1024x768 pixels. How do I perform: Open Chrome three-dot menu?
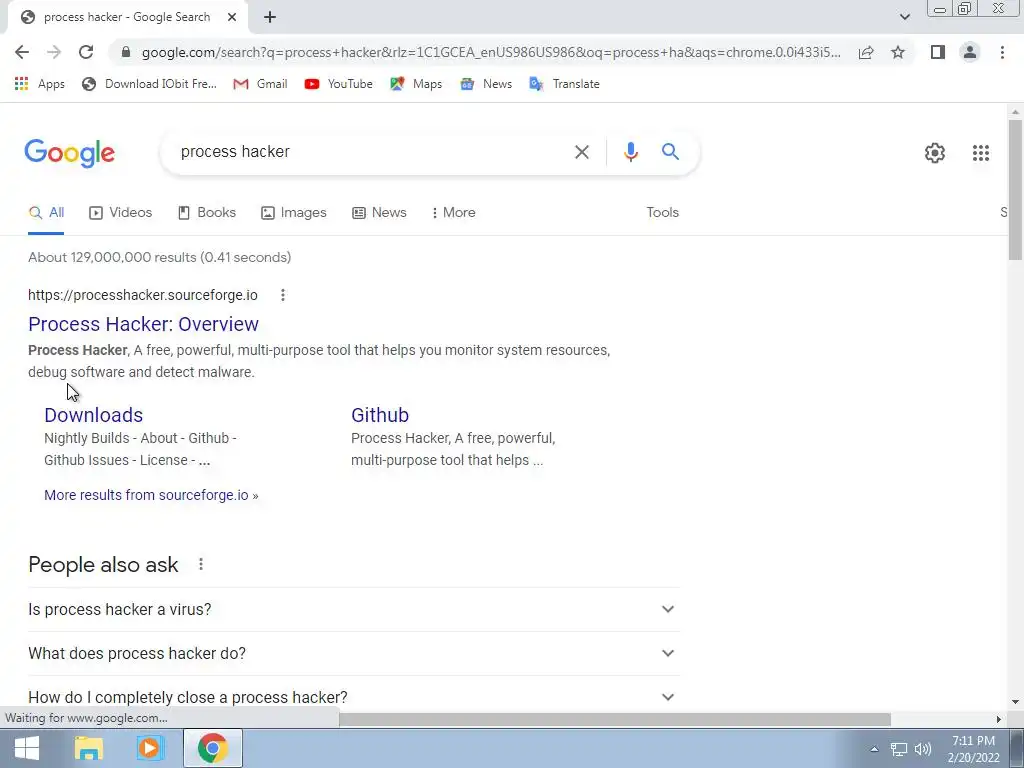pos(1002,52)
